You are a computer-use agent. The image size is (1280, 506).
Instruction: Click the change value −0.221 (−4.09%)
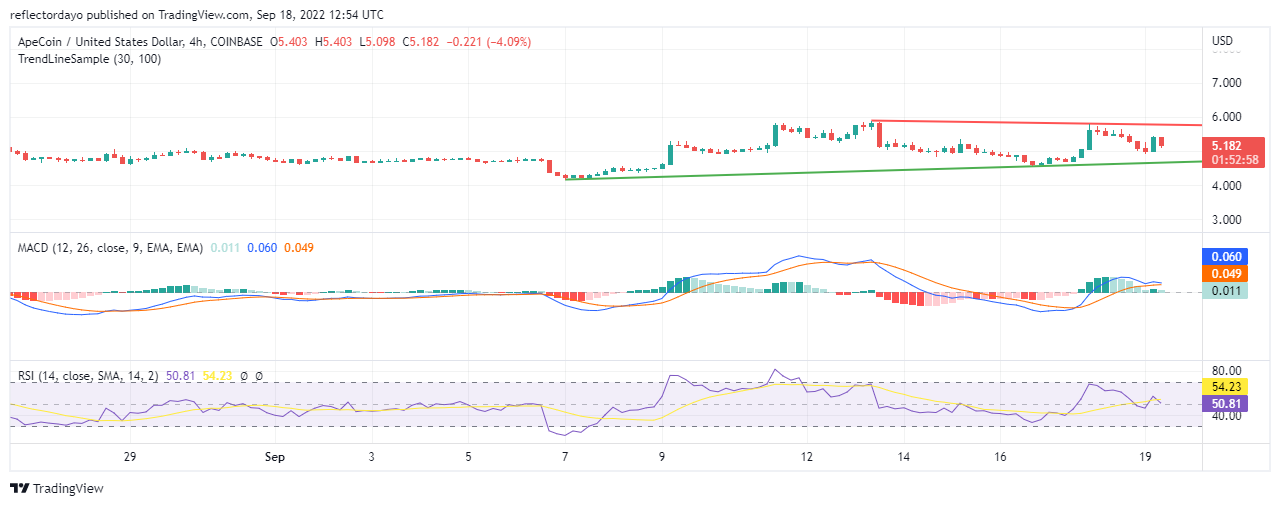(490, 42)
